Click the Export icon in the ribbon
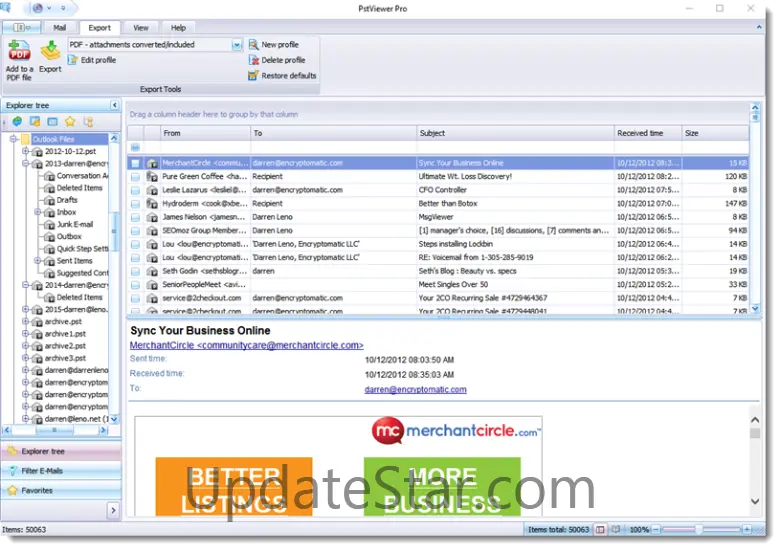 coord(49,54)
